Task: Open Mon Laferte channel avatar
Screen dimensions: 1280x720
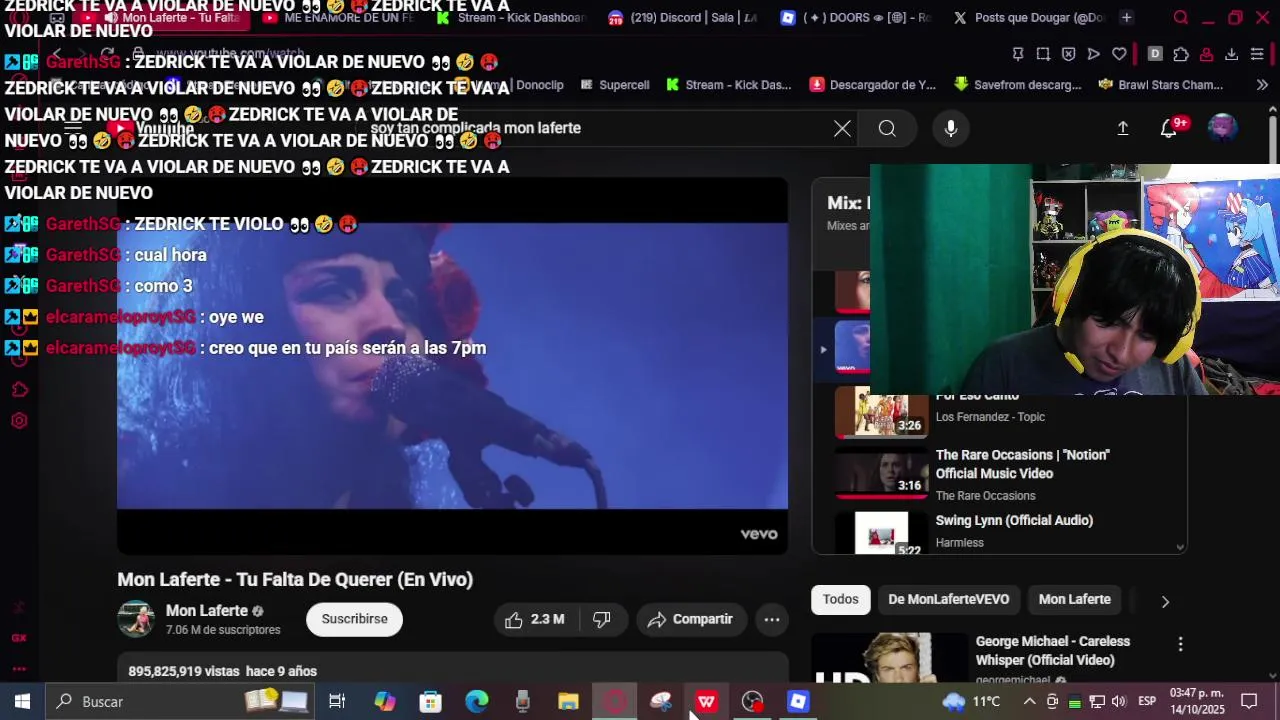Action: [x=136, y=619]
